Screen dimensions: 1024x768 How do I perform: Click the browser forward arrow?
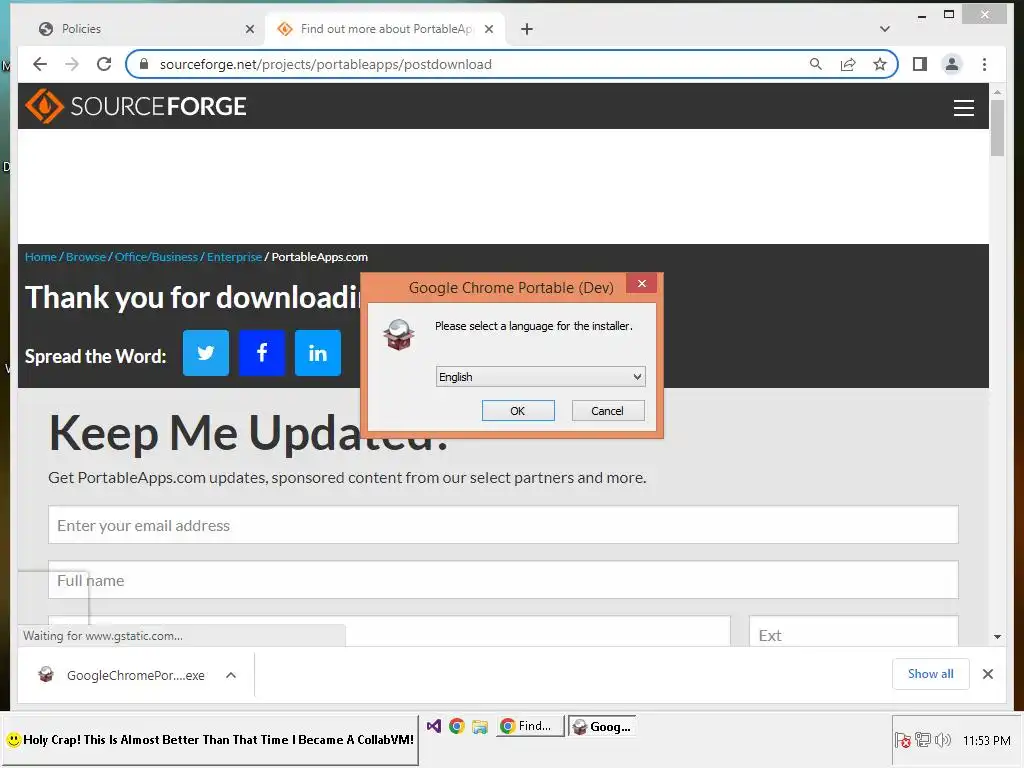72,64
